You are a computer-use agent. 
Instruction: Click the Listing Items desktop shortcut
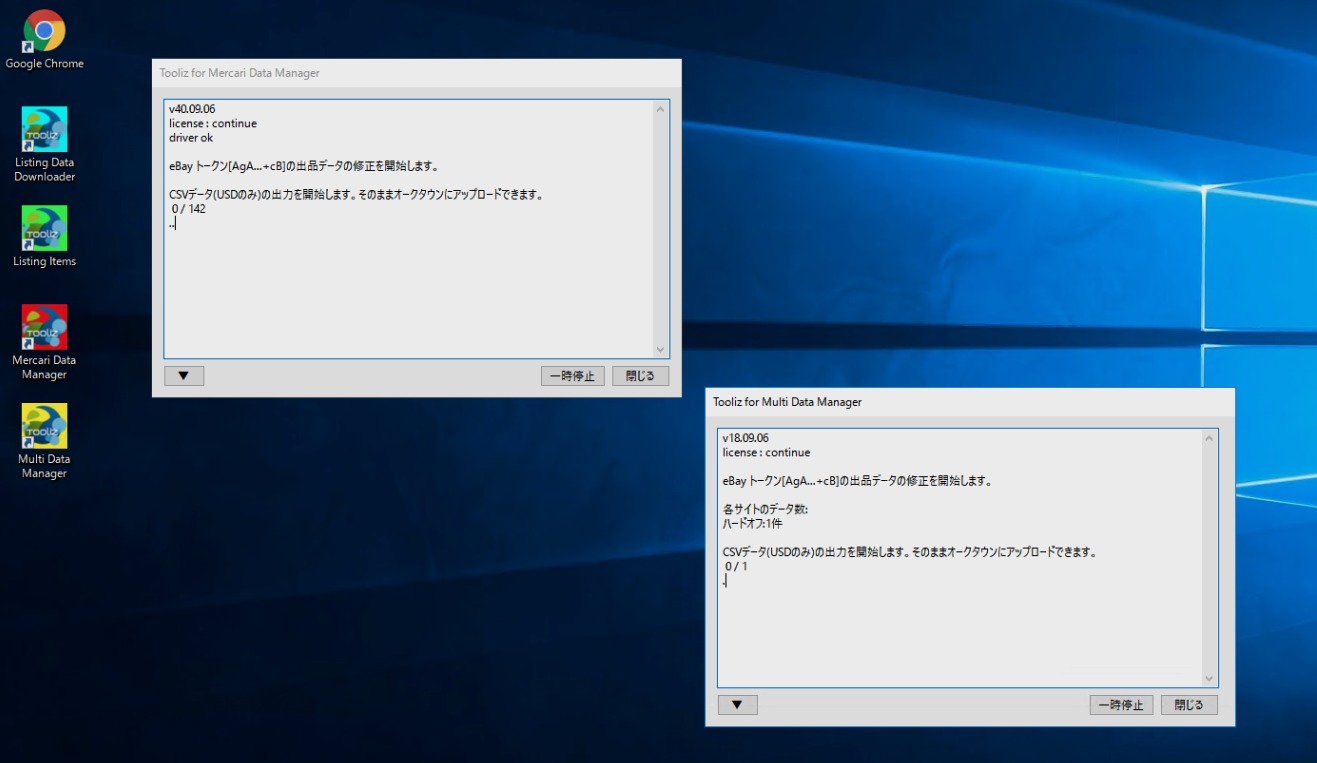point(44,229)
